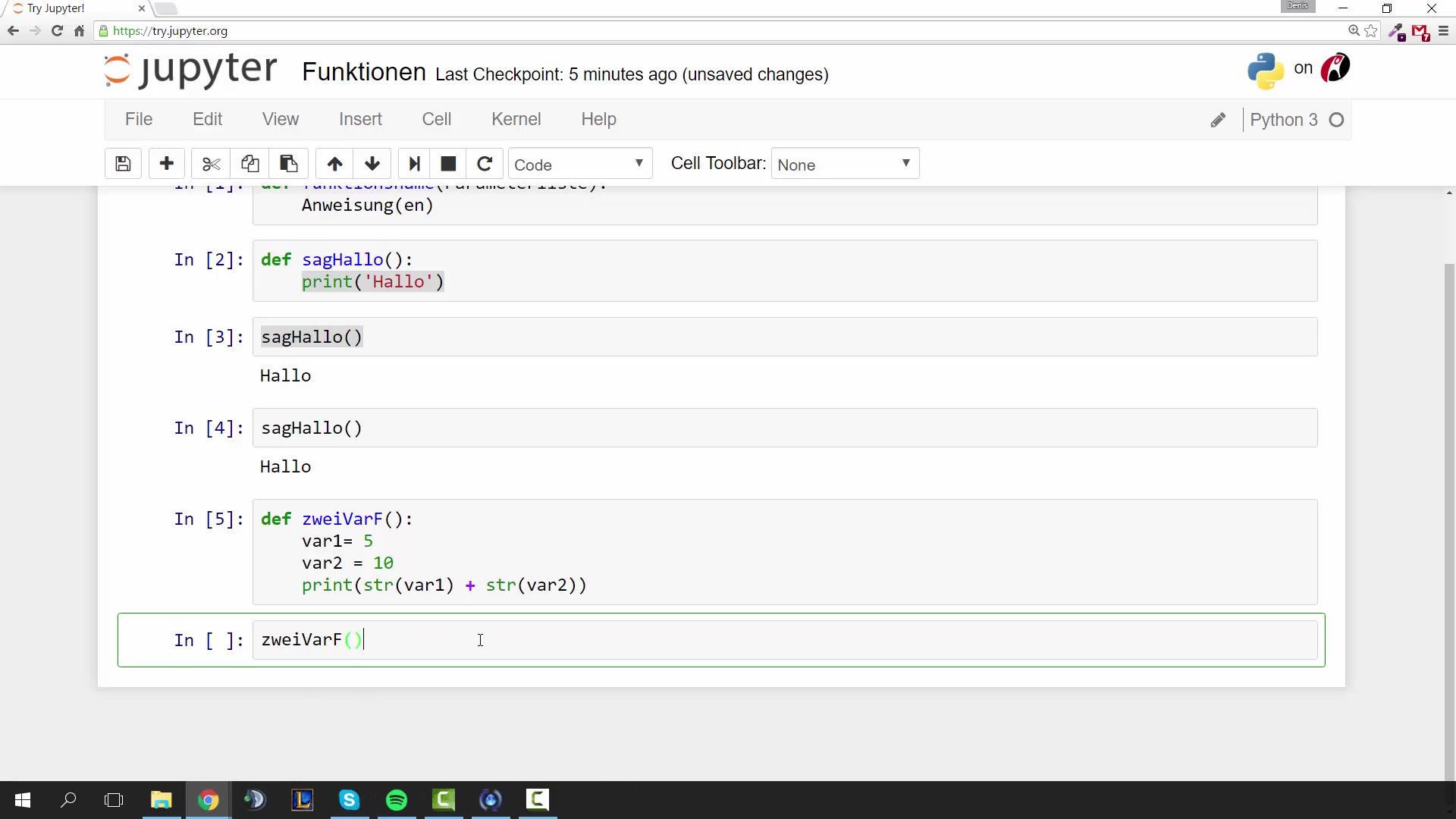
Task: Click the save and checkpoint icon
Action: click(123, 164)
